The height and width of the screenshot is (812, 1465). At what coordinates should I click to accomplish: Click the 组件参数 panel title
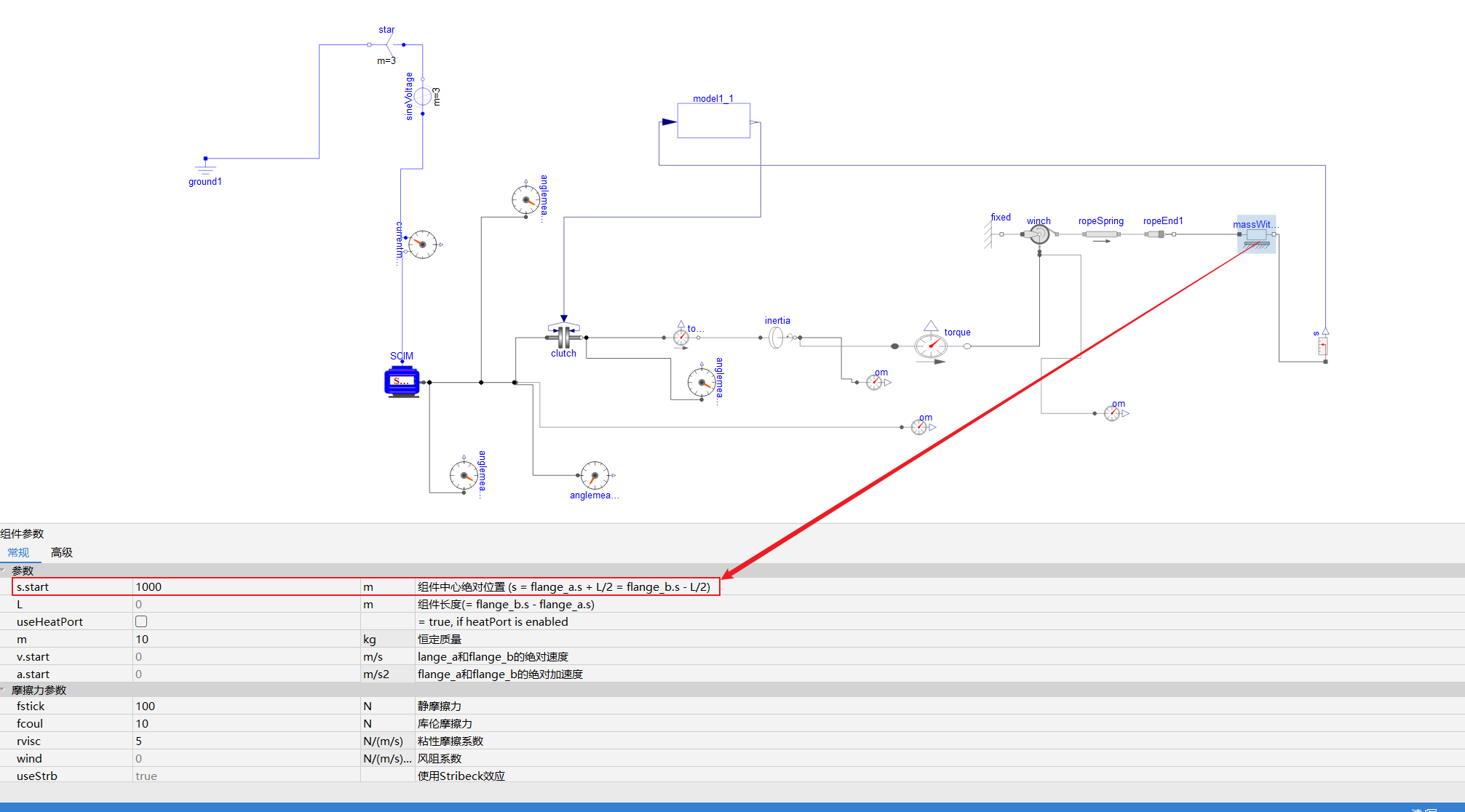(23, 533)
